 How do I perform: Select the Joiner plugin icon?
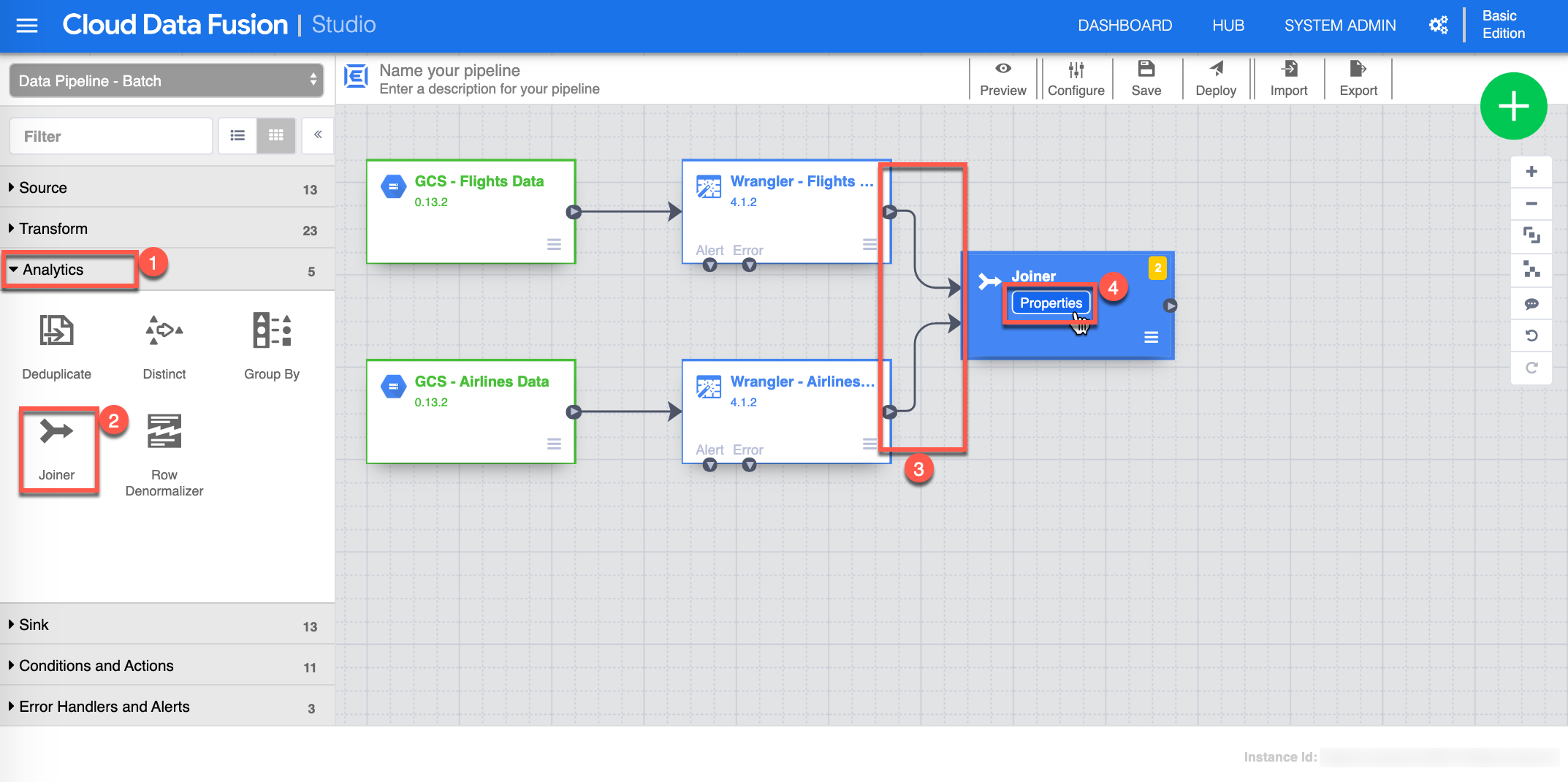pos(56,432)
